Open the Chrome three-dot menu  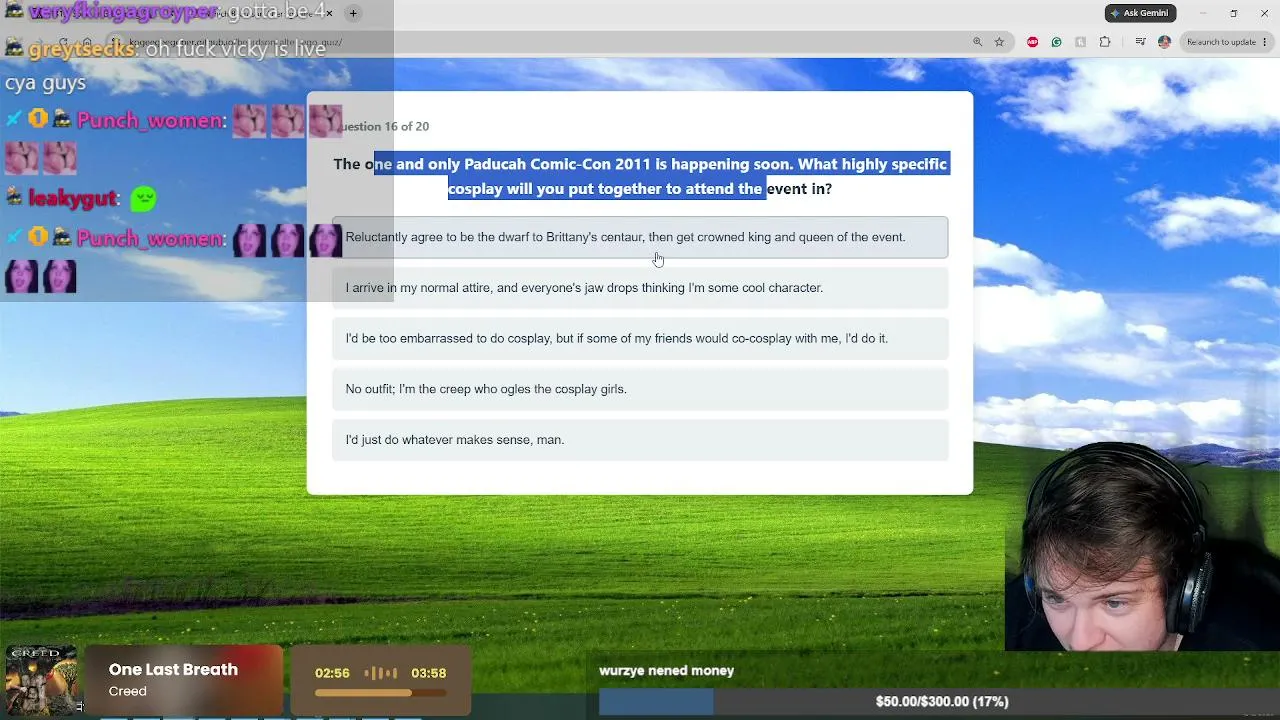(1264, 42)
